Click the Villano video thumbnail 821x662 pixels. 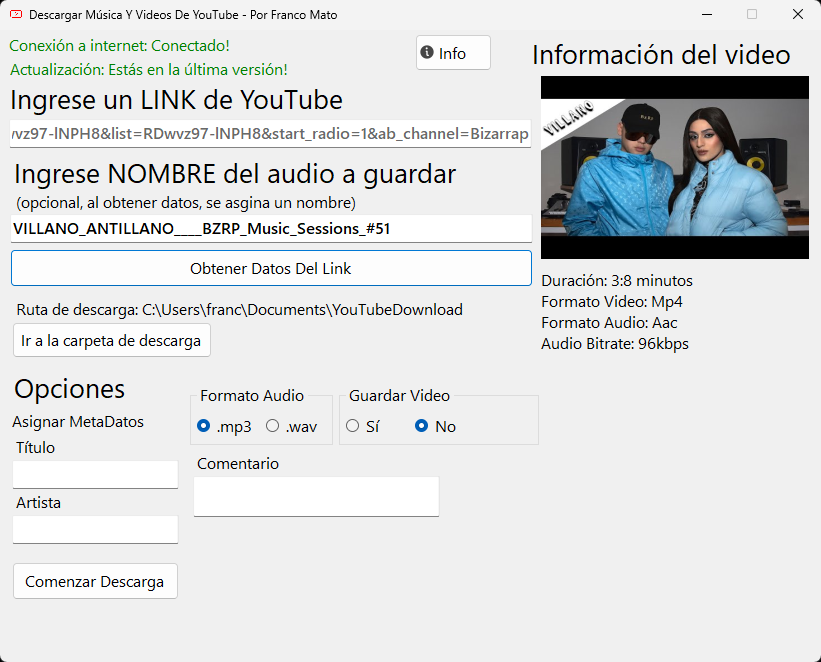(x=674, y=168)
